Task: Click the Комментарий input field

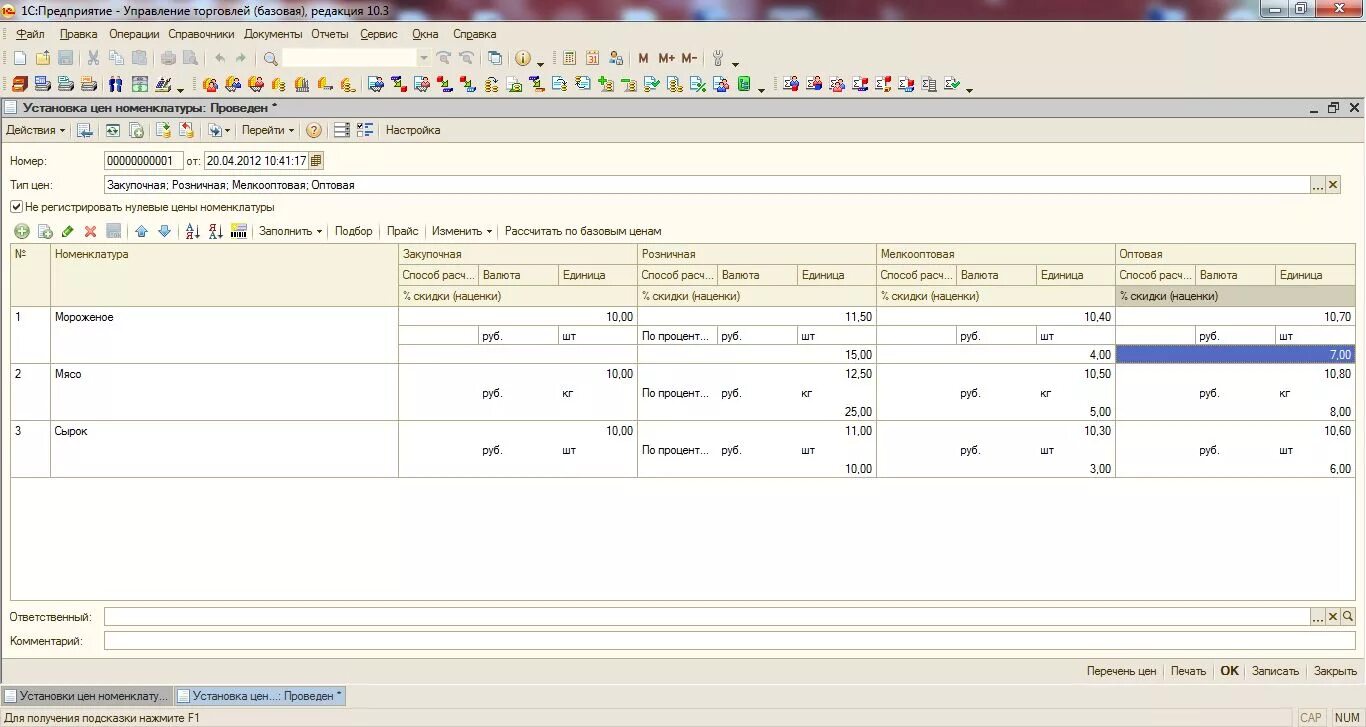Action: [x=730, y=641]
